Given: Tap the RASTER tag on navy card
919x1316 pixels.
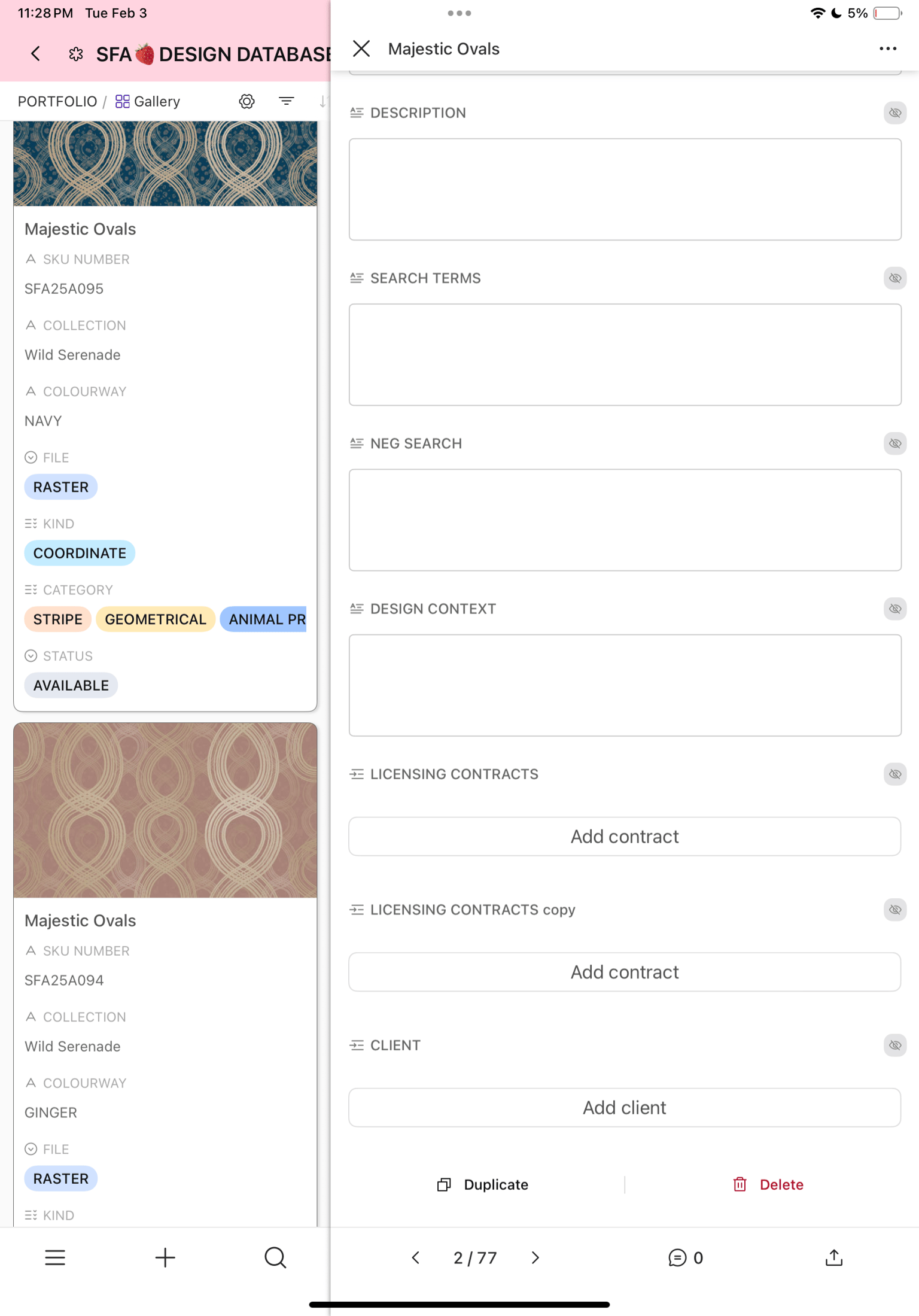Looking at the screenshot, I should click(61, 487).
